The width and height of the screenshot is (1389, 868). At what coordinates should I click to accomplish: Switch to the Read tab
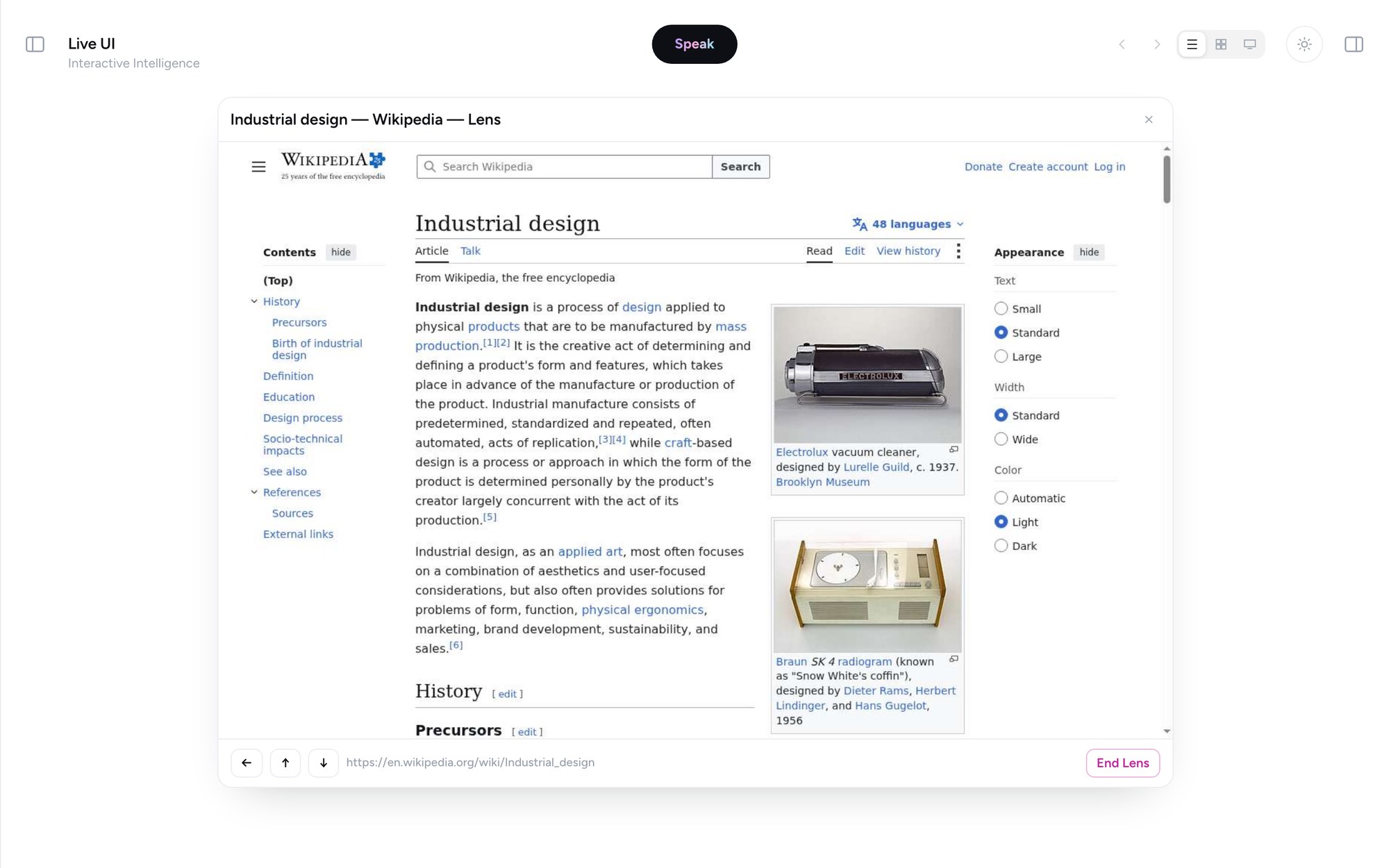(x=820, y=251)
